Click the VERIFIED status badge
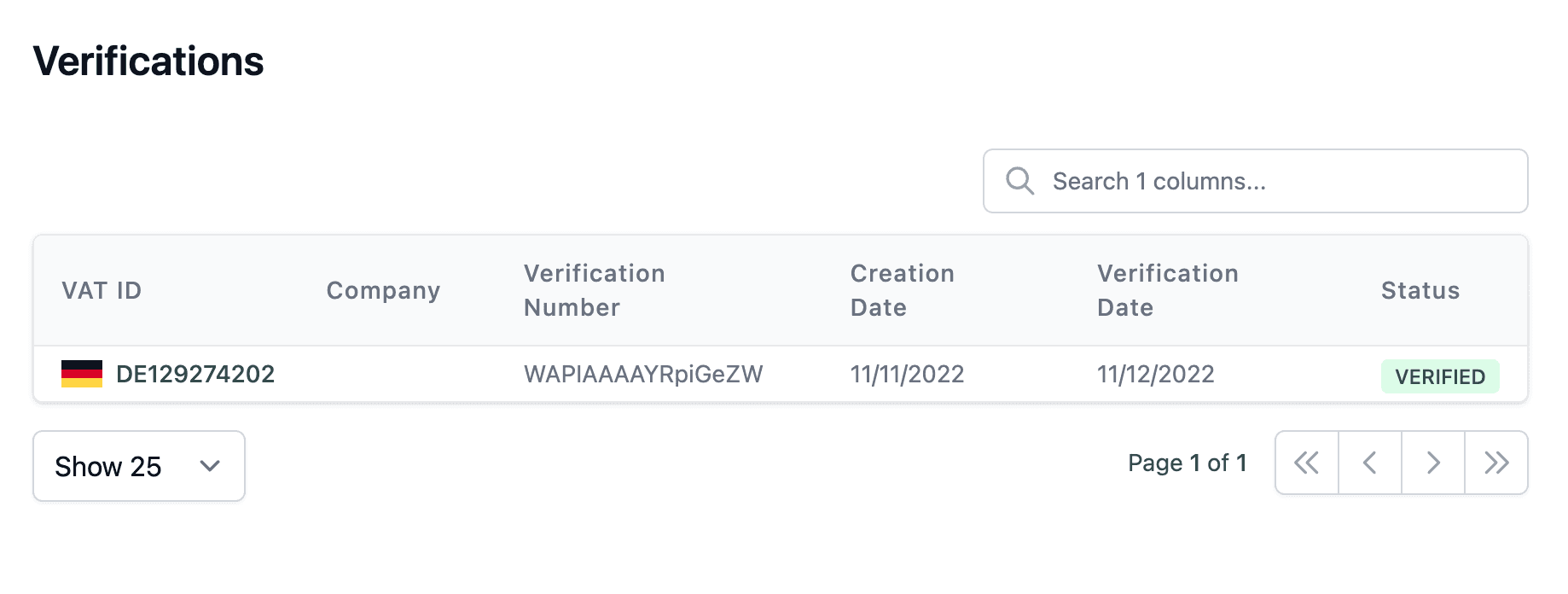Screen dimensions: 1568x594 pos(1440,376)
